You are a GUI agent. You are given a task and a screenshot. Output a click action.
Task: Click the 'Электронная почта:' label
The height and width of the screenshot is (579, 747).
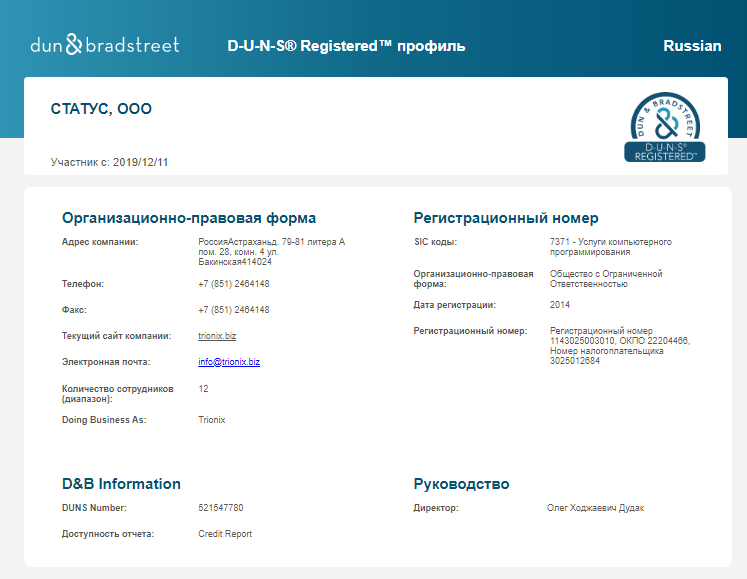[x=106, y=362]
